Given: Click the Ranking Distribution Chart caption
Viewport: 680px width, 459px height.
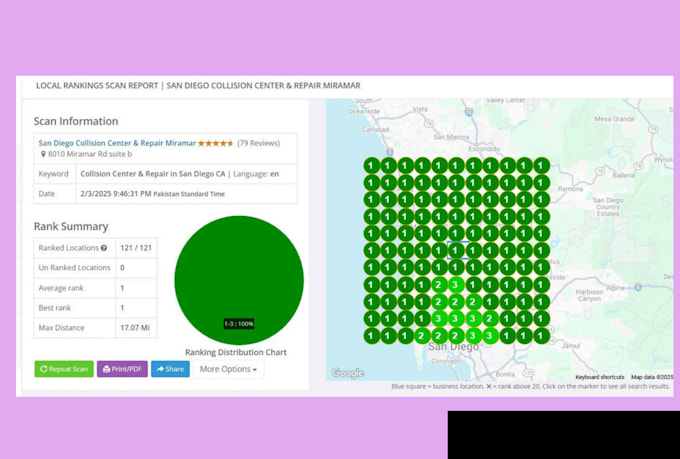Looking at the screenshot, I should (x=236, y=352).
